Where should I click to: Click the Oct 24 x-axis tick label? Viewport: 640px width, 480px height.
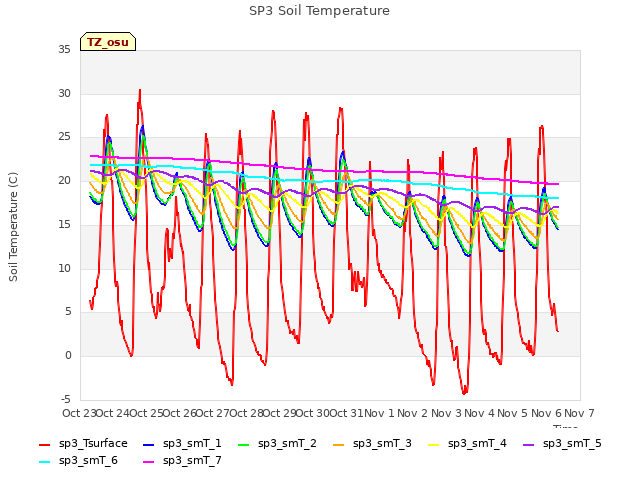click(113, 413)
